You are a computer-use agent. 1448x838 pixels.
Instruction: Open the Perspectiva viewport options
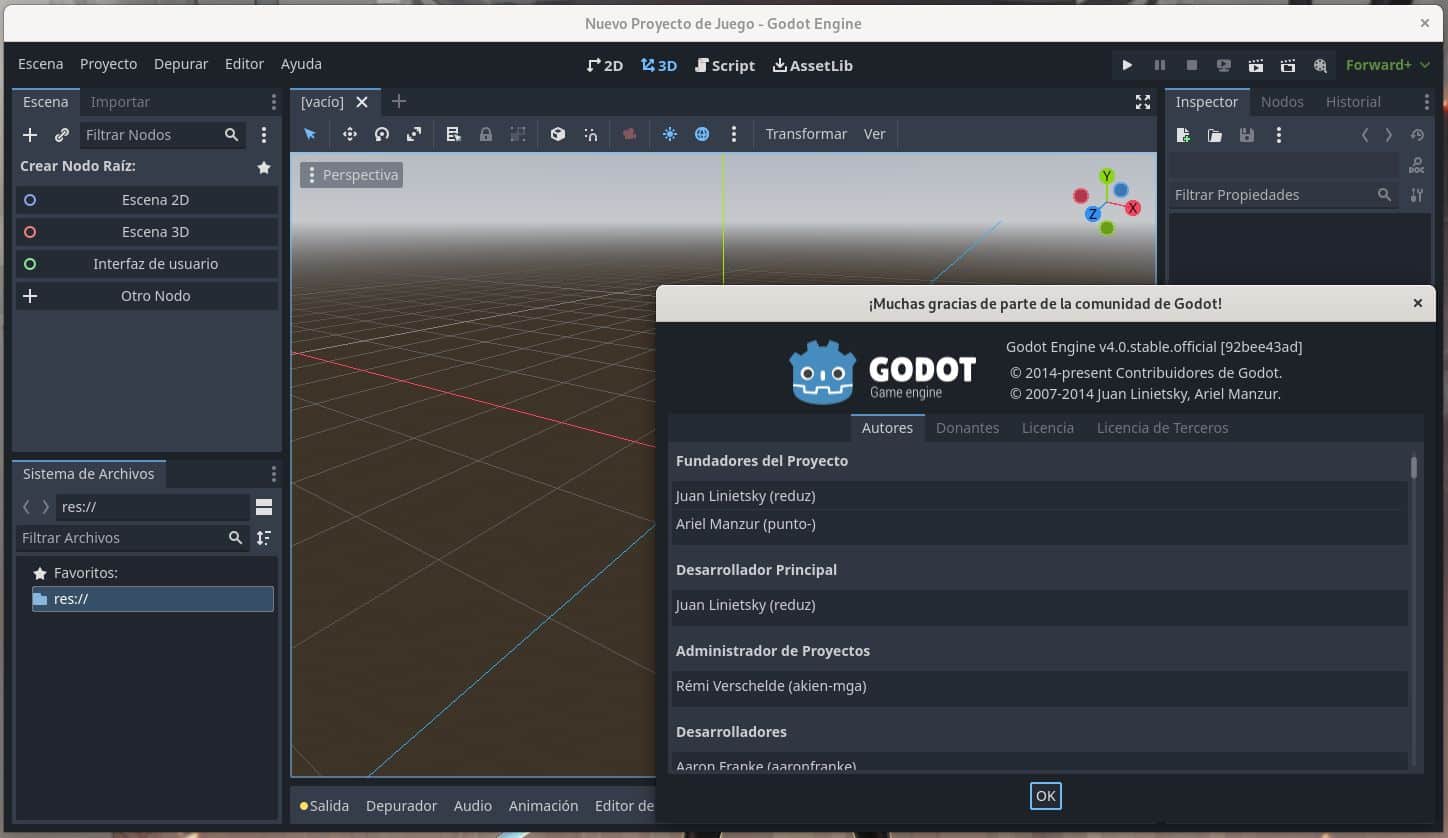click(352, 175)
